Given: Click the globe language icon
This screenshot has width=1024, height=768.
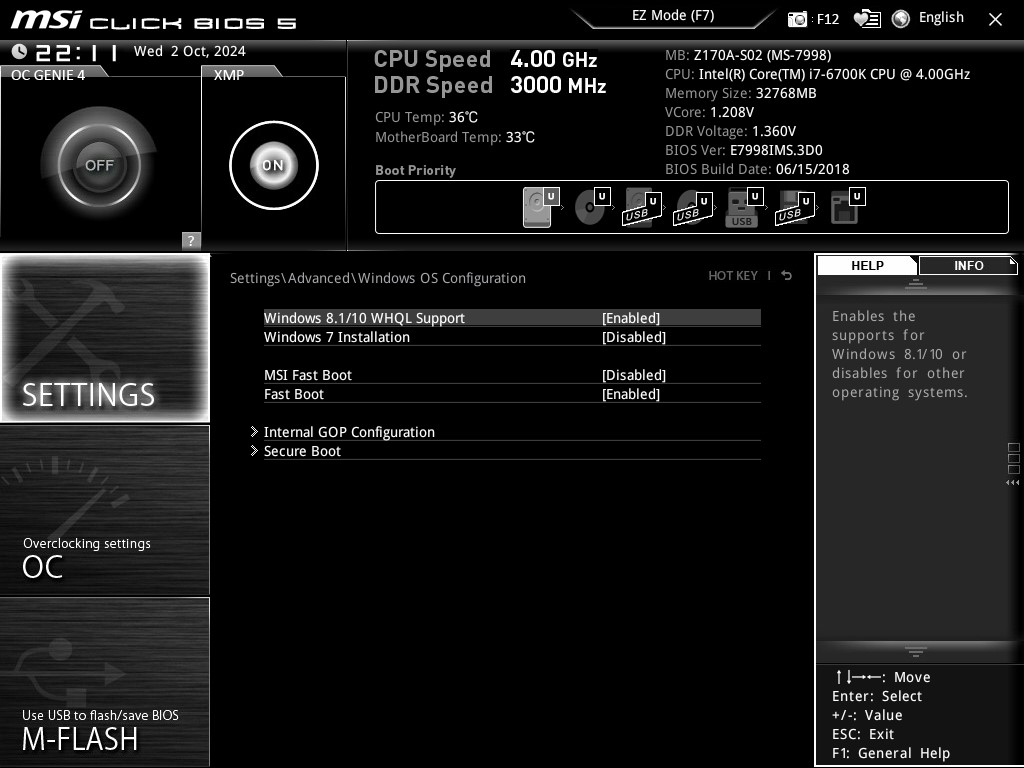Looking at the screenshot, I should click(x=901, y=19).
